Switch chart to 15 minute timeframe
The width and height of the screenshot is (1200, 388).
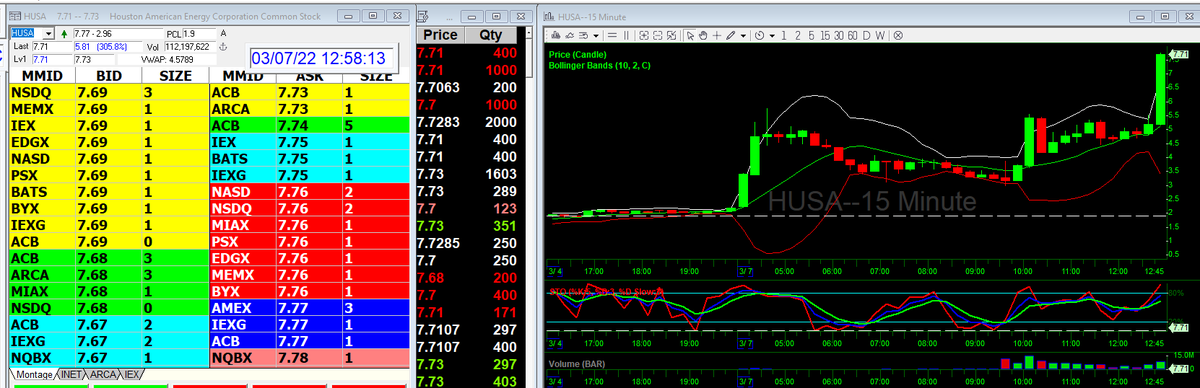tap(825, 35)
